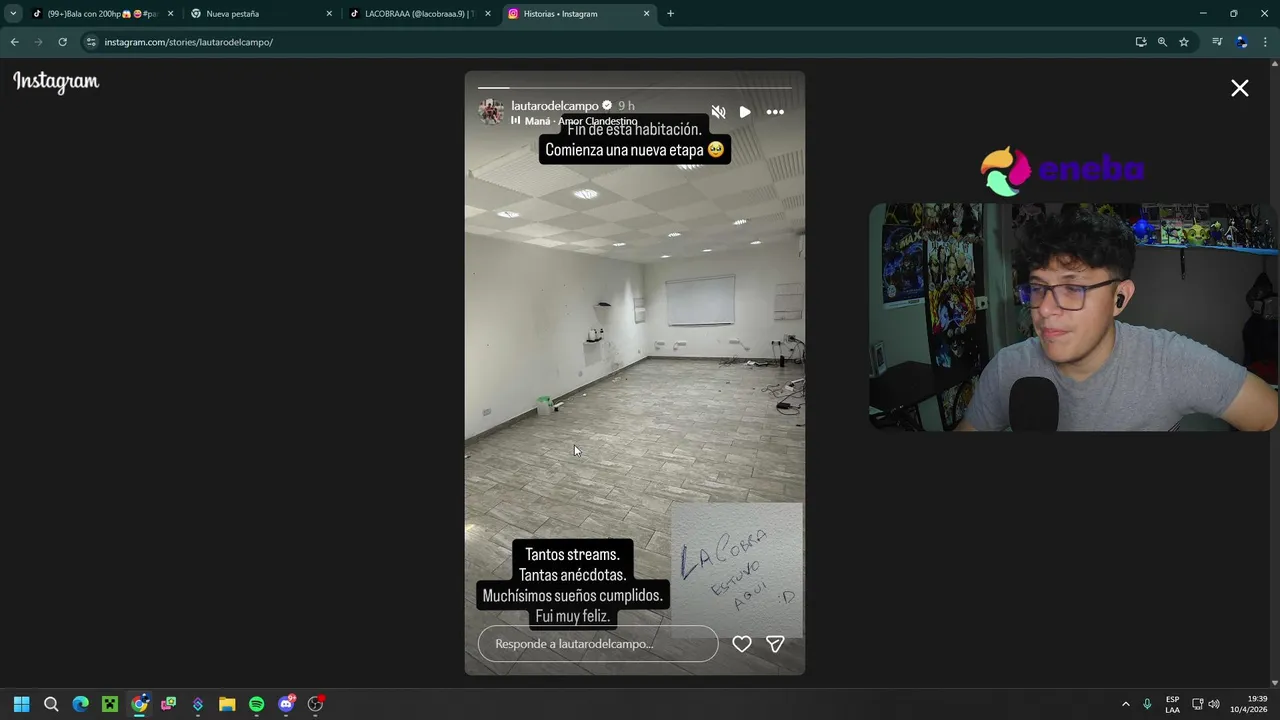Reload the Instagram page
The width and height of the screenshot is (1280, 720).
[x=62, y=42]
